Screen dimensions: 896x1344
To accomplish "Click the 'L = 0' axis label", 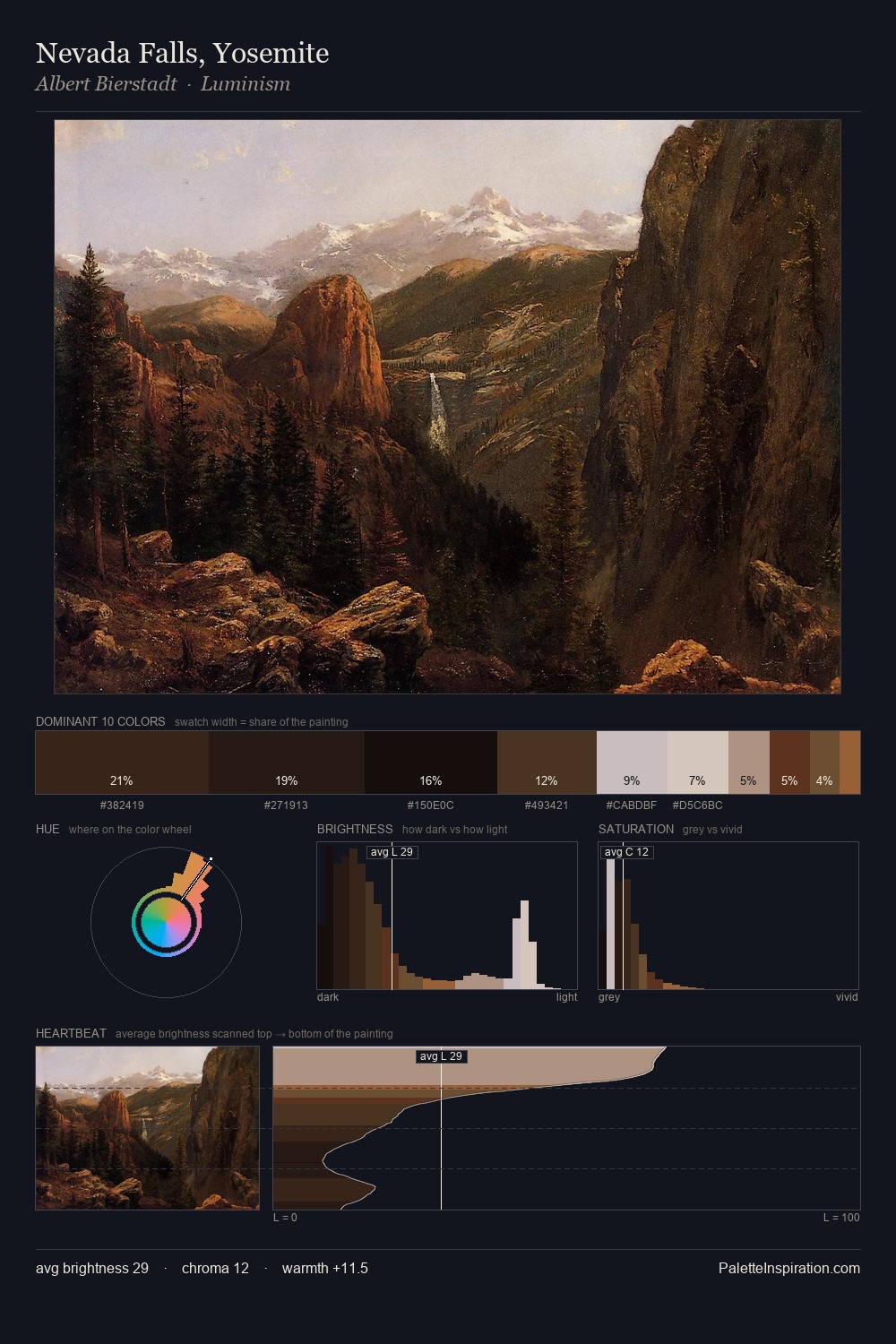I will [x=285, y=1218].
